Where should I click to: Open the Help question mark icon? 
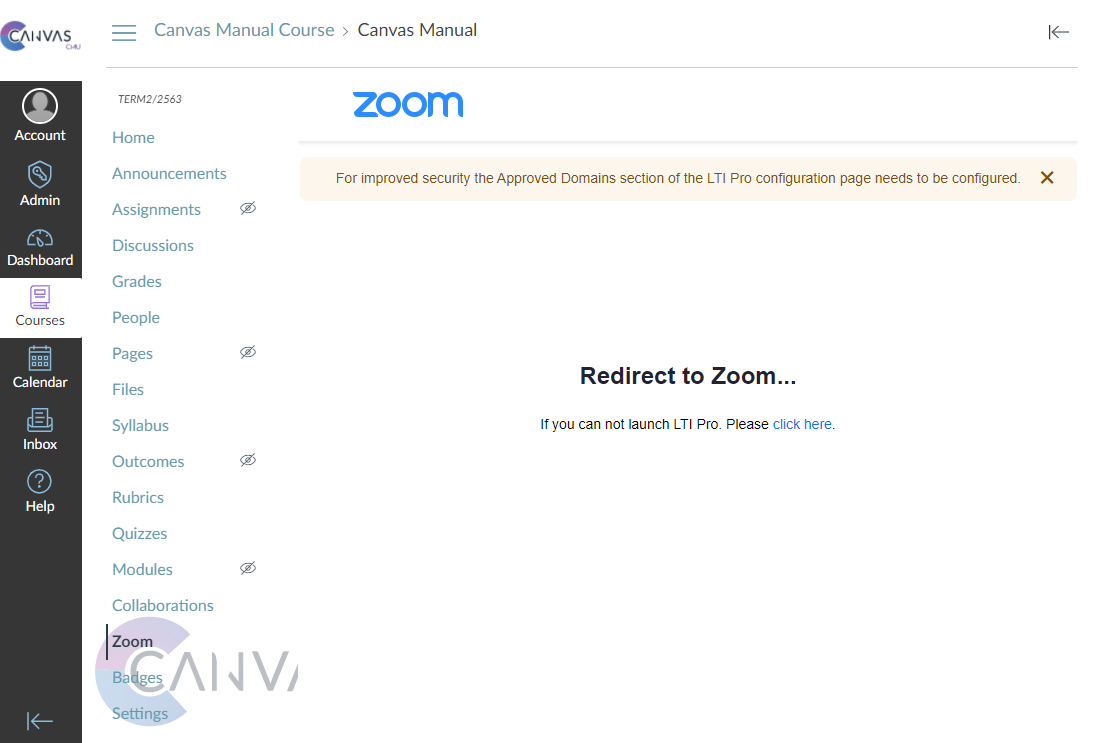pyautogui.click(x=40, y=482)
